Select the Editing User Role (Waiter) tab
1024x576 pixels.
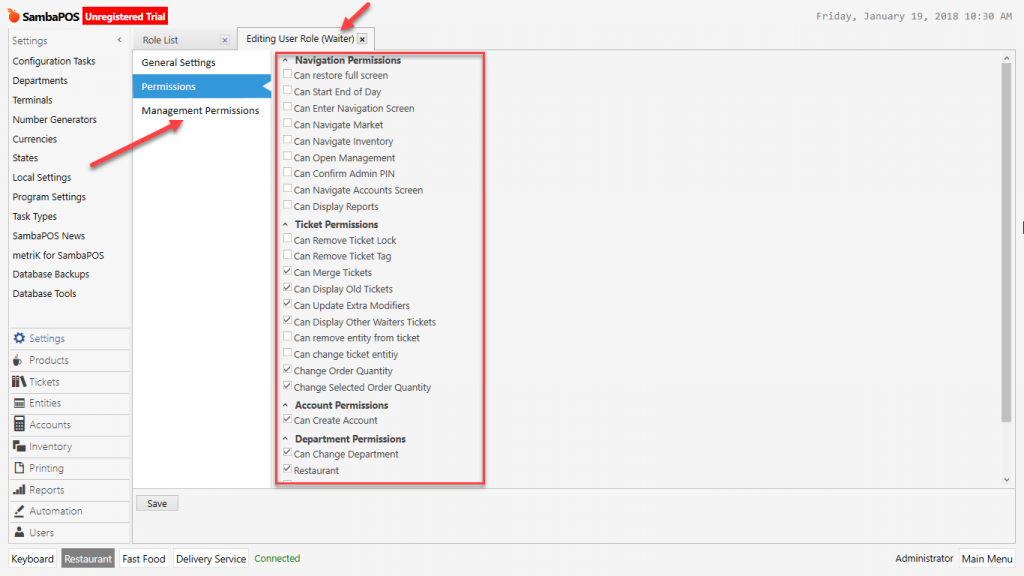pos(300,39)
